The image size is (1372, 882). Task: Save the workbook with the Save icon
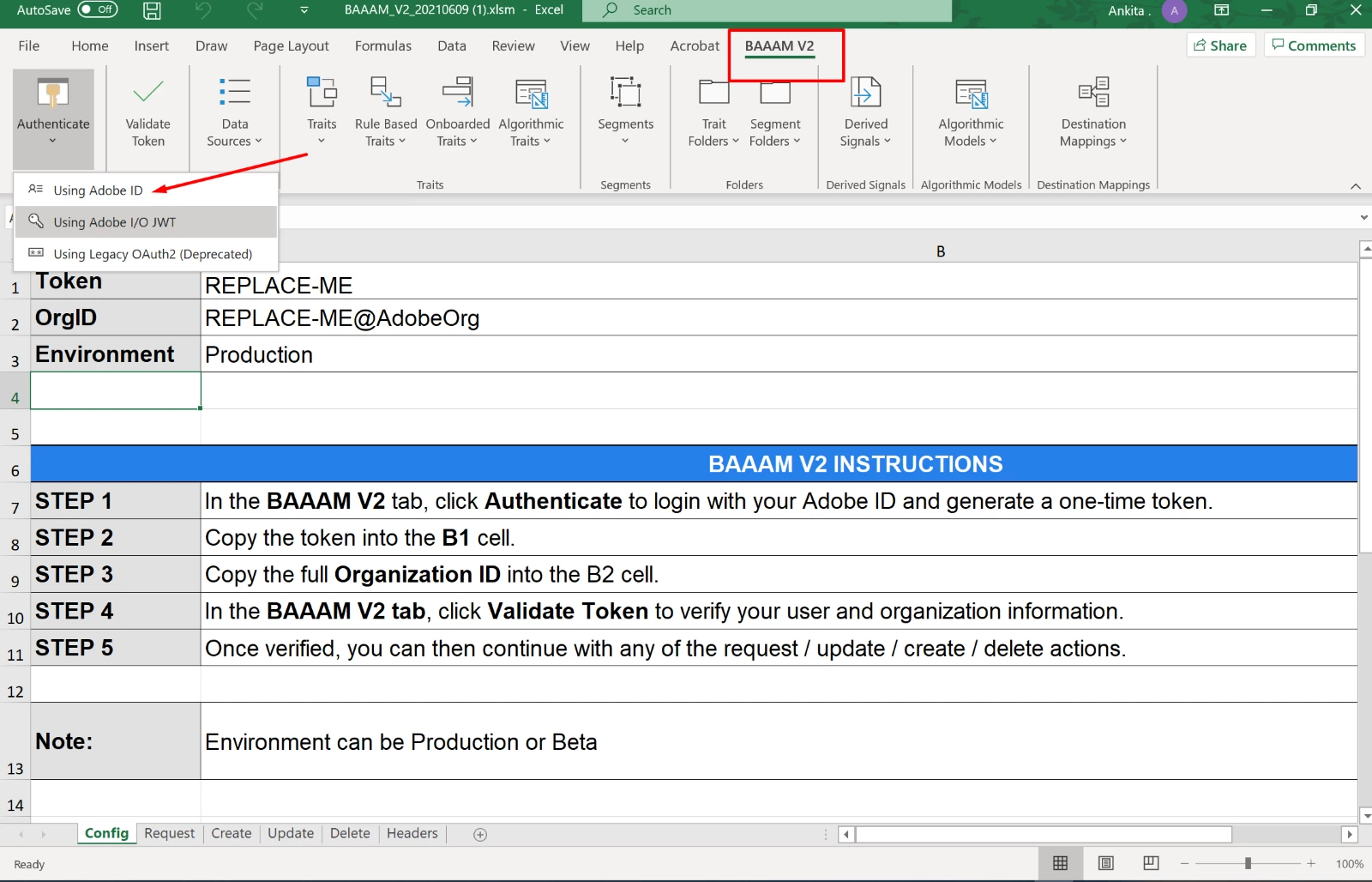coord(152,10)
